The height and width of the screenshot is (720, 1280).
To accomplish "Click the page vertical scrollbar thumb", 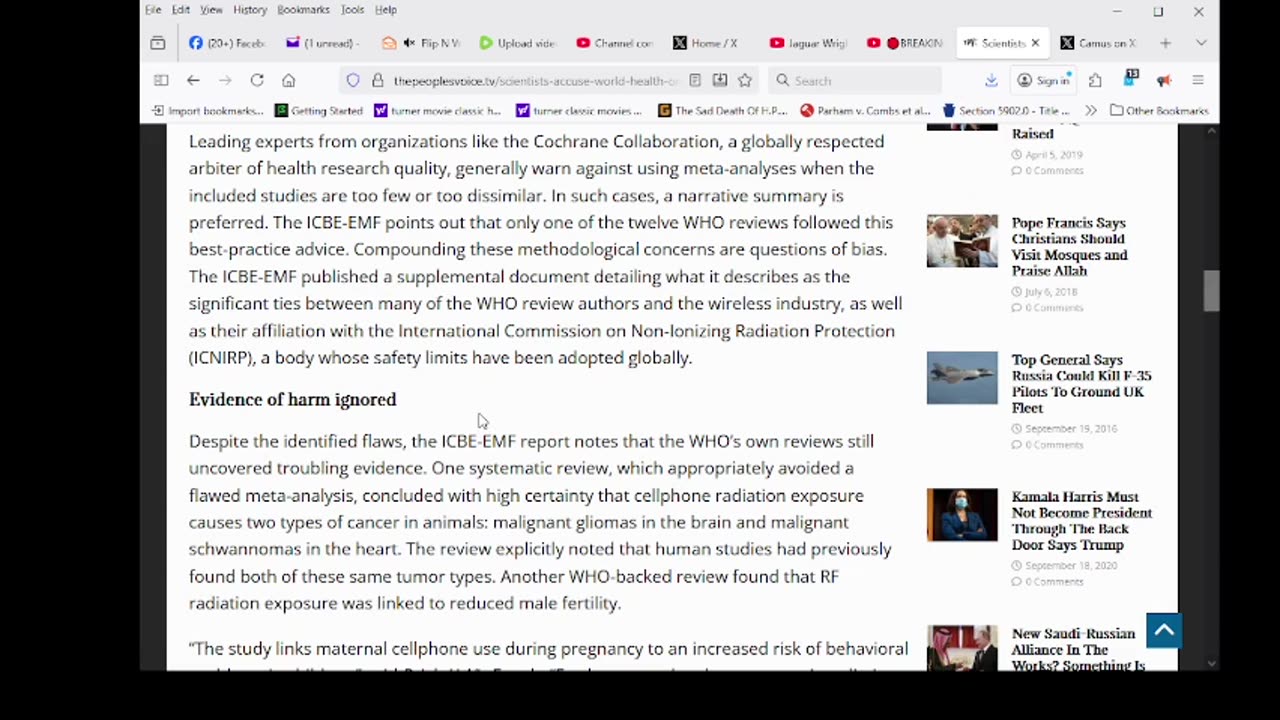I will [1211, 290].
